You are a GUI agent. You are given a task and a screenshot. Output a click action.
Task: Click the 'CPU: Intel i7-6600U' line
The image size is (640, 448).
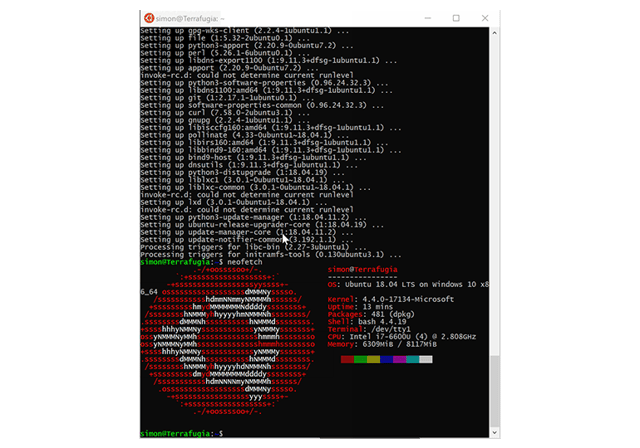click(402, 337)
